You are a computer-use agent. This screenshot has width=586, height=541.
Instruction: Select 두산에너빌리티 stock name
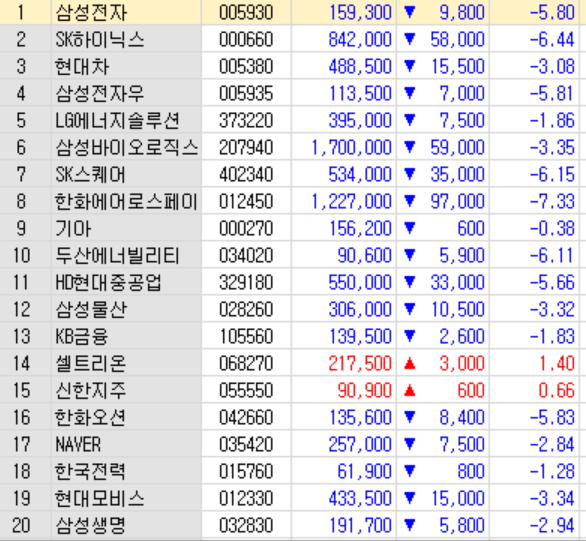tap(117, 256)
